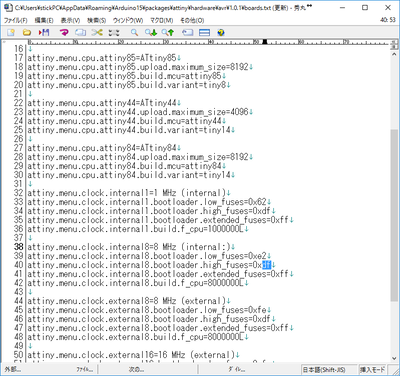Viewport: 400px width, 376px height.
Task: Click line 19 'build.mcu=attiny85'
Action: coord(126,76)
